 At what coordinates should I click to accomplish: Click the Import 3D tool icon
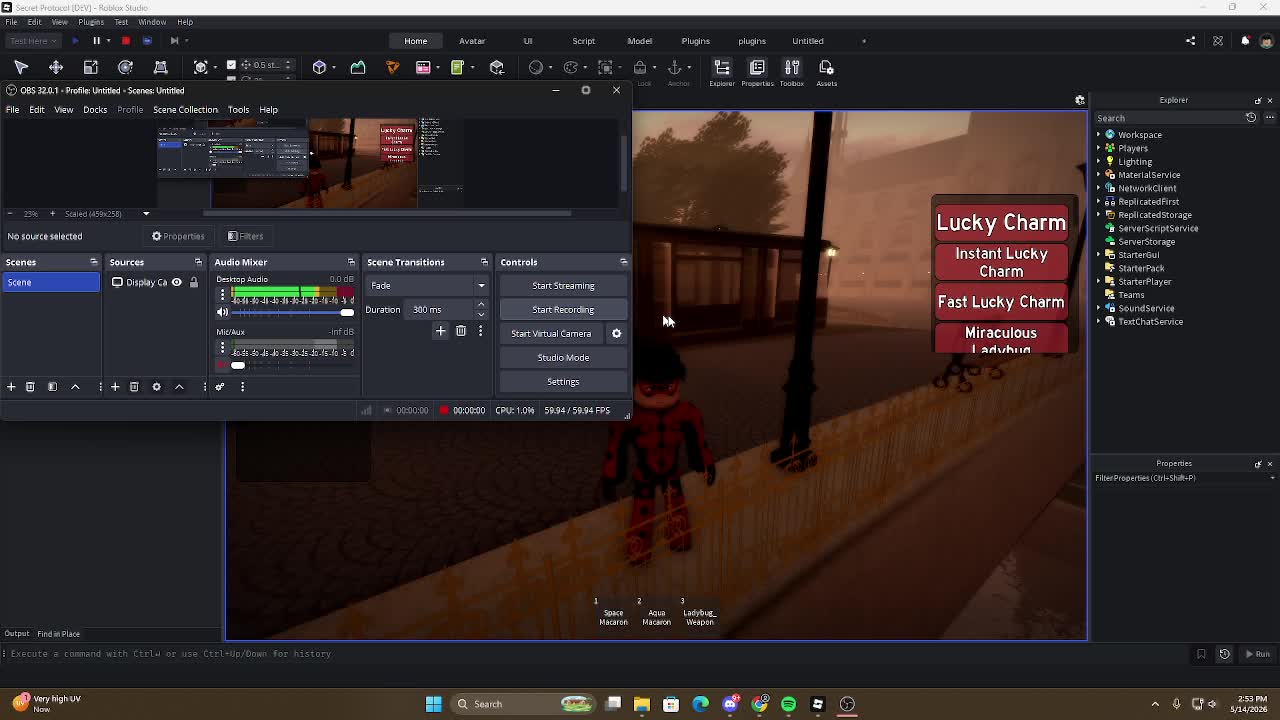tap(497, 67)
